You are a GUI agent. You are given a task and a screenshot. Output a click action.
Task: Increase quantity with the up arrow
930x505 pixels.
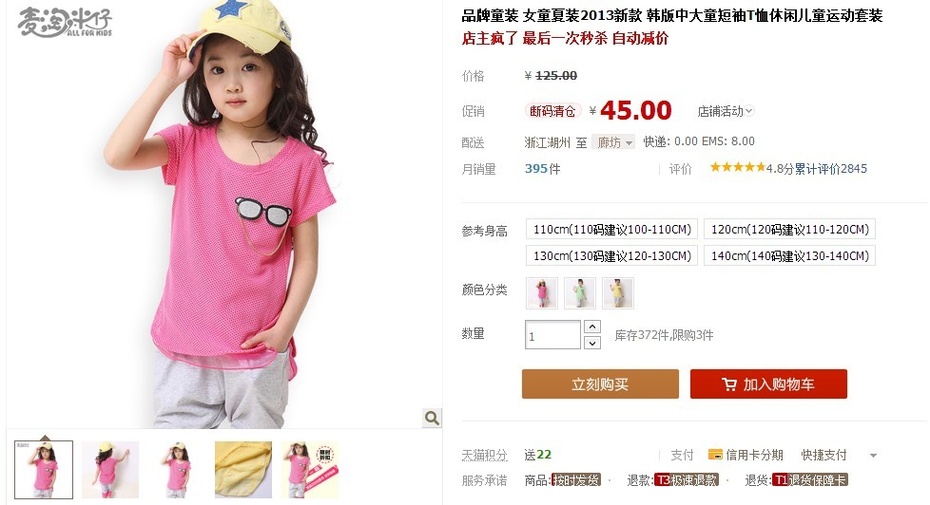(x=592, y=326)
